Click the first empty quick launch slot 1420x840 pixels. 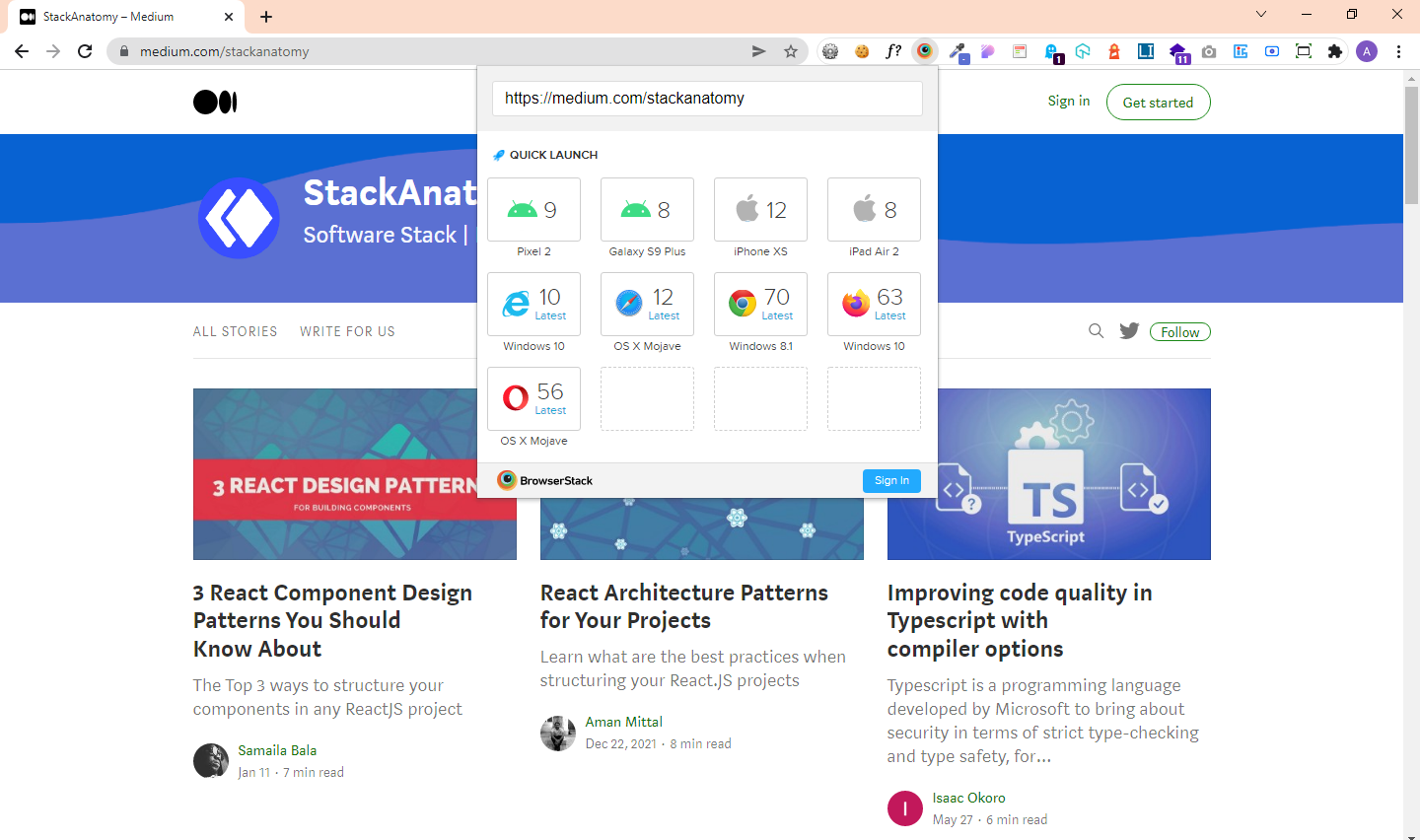pyautogui.click(x=647, y=398)
